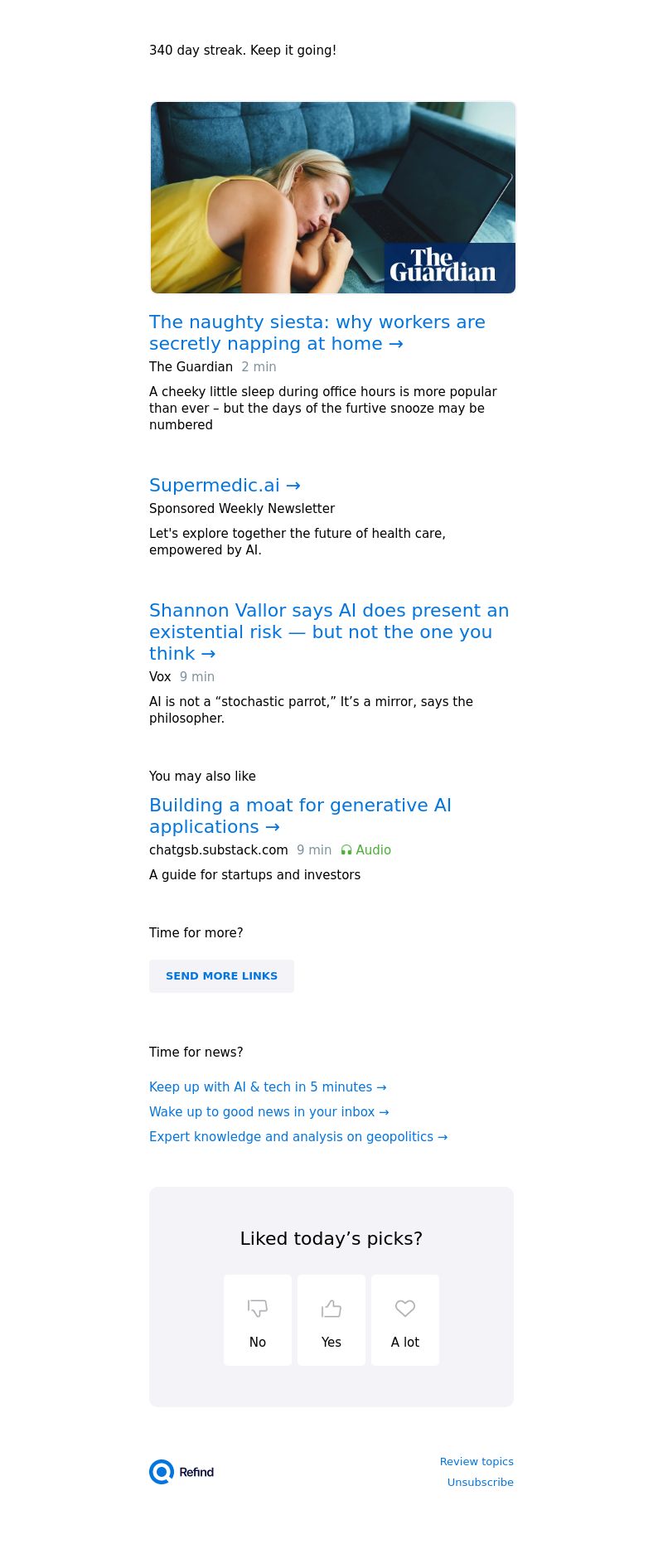This screenshot has height=1568, width=663.
Task: Read the Shannon Vallor AI risk article
Action: pos(329,632)
